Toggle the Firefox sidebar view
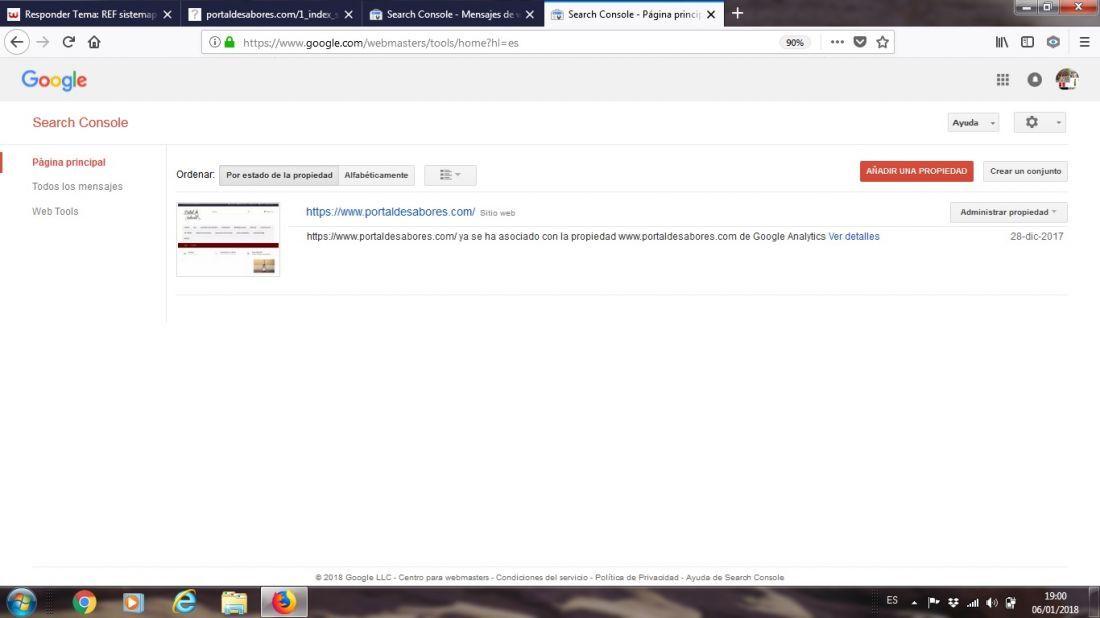 pyautogui.click(x=1027, y=42)
